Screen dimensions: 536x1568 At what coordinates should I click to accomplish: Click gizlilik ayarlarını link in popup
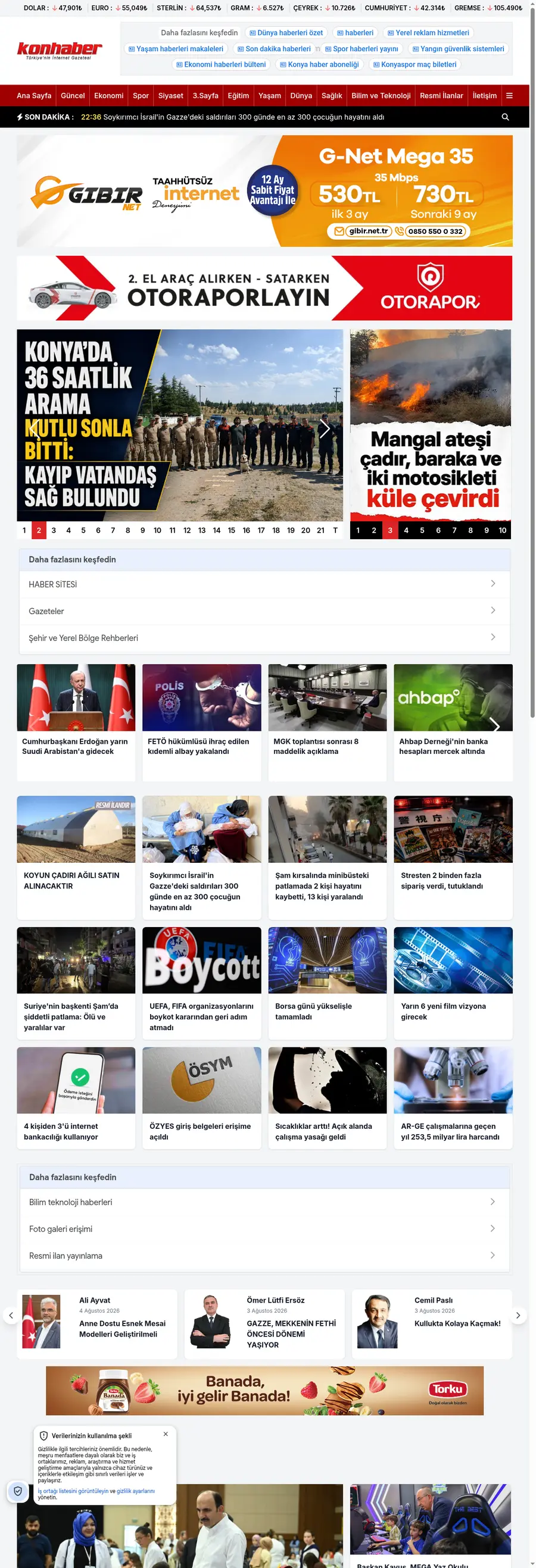[135, 1491]
